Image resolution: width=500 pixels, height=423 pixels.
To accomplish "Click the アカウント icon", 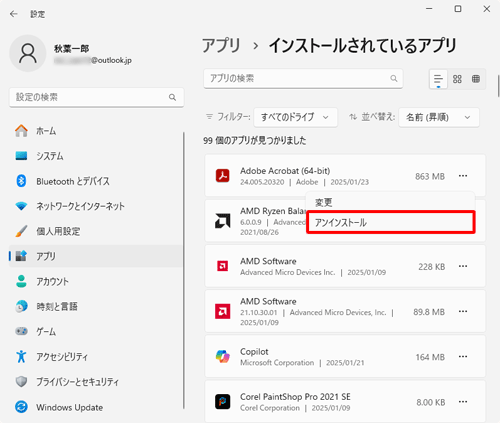I will click(21, 281).
